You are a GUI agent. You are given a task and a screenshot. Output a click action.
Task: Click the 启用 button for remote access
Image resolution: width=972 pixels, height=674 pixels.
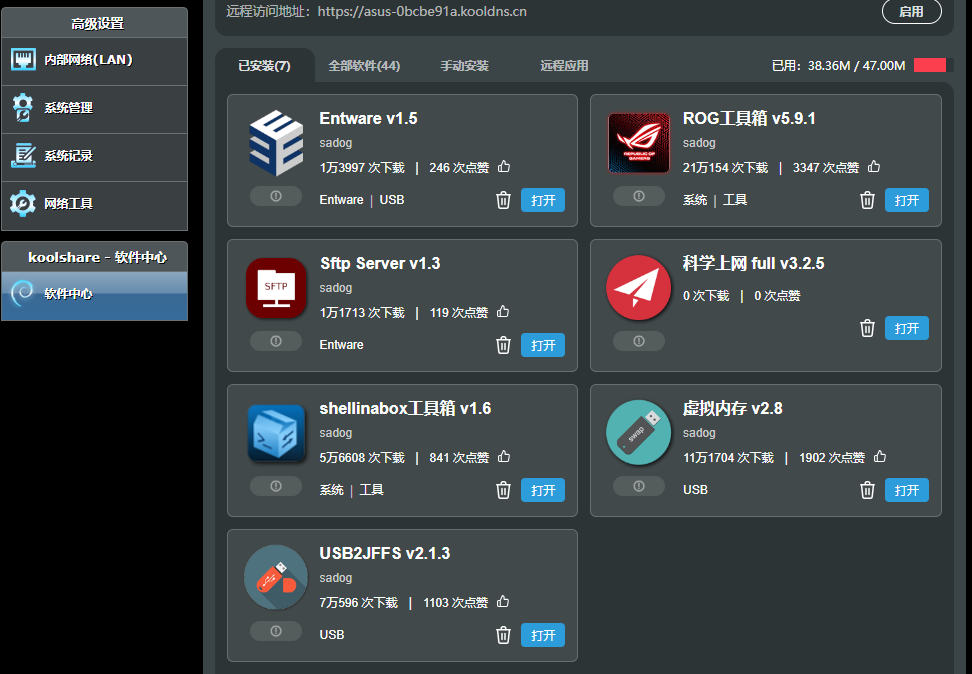pos(911,11)
